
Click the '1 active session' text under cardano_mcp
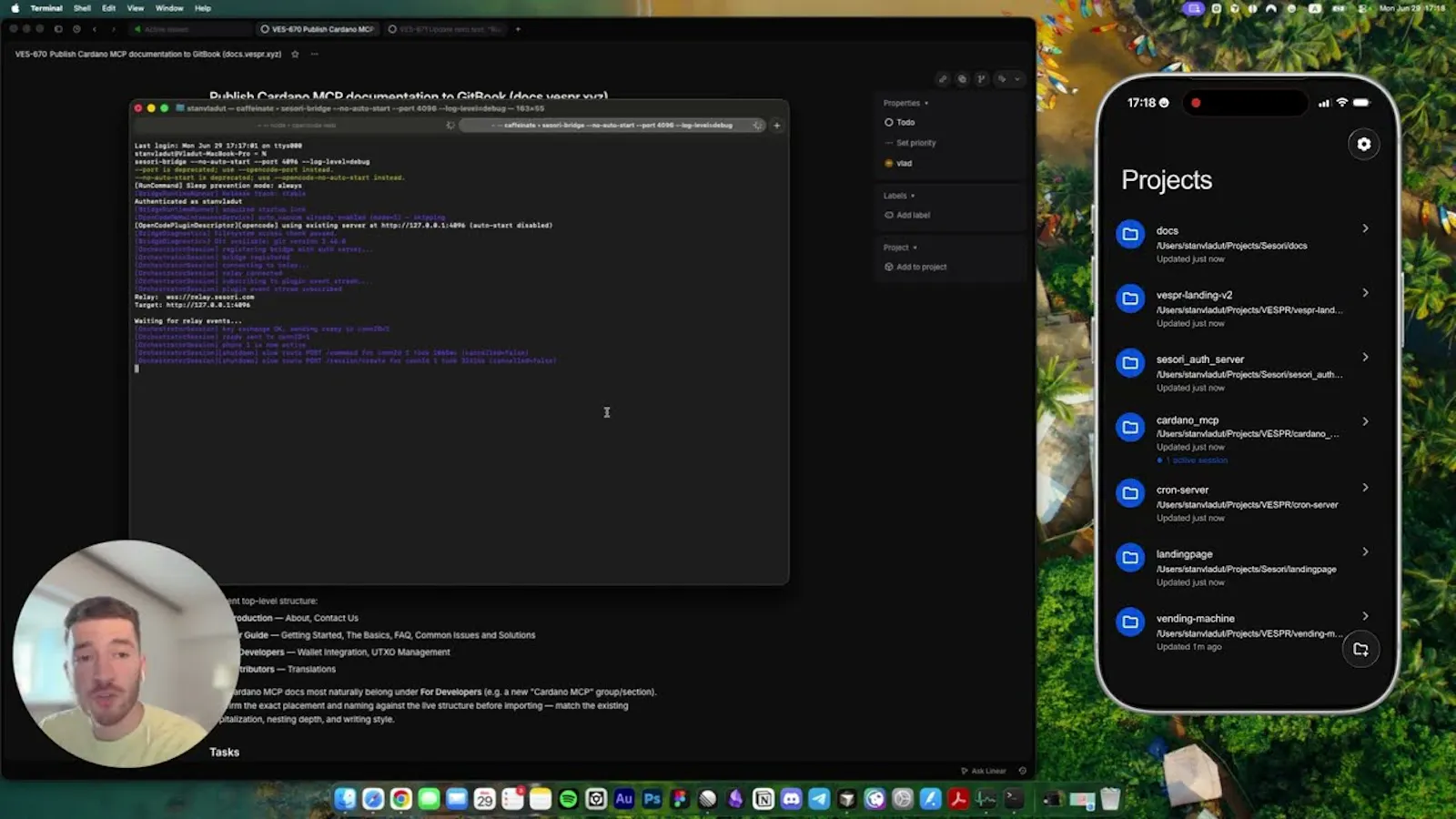pyautogui.click(x=1196, y=460)
